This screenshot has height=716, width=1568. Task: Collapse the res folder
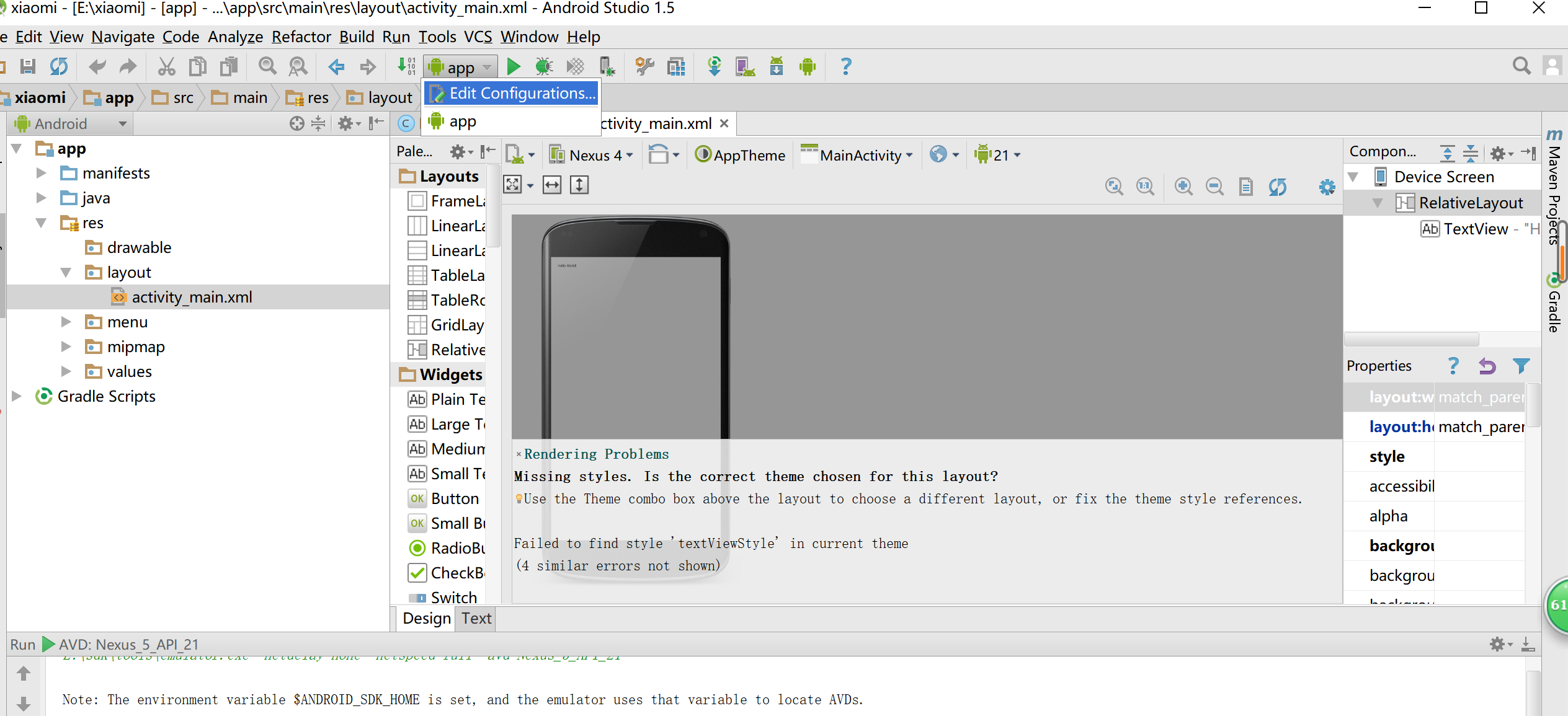pos(42,223)
